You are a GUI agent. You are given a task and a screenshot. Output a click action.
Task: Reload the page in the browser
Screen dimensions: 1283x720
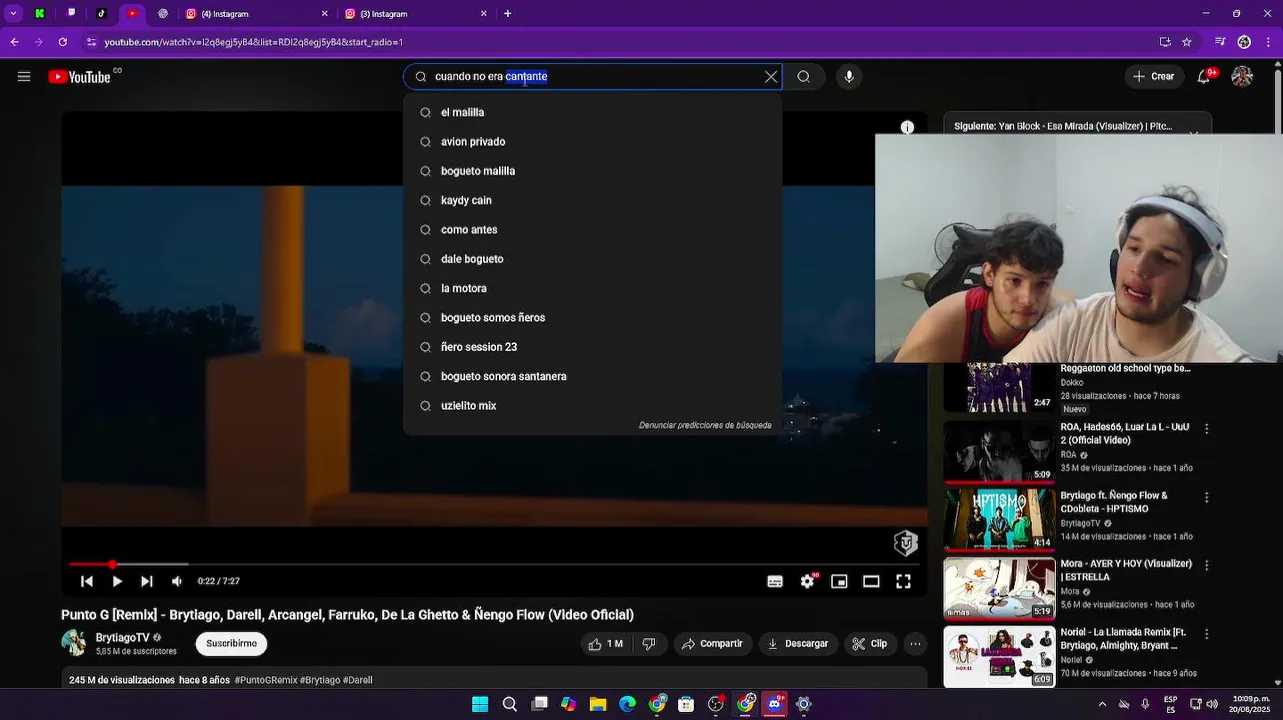pyautogui.click(x=63, y=42)
